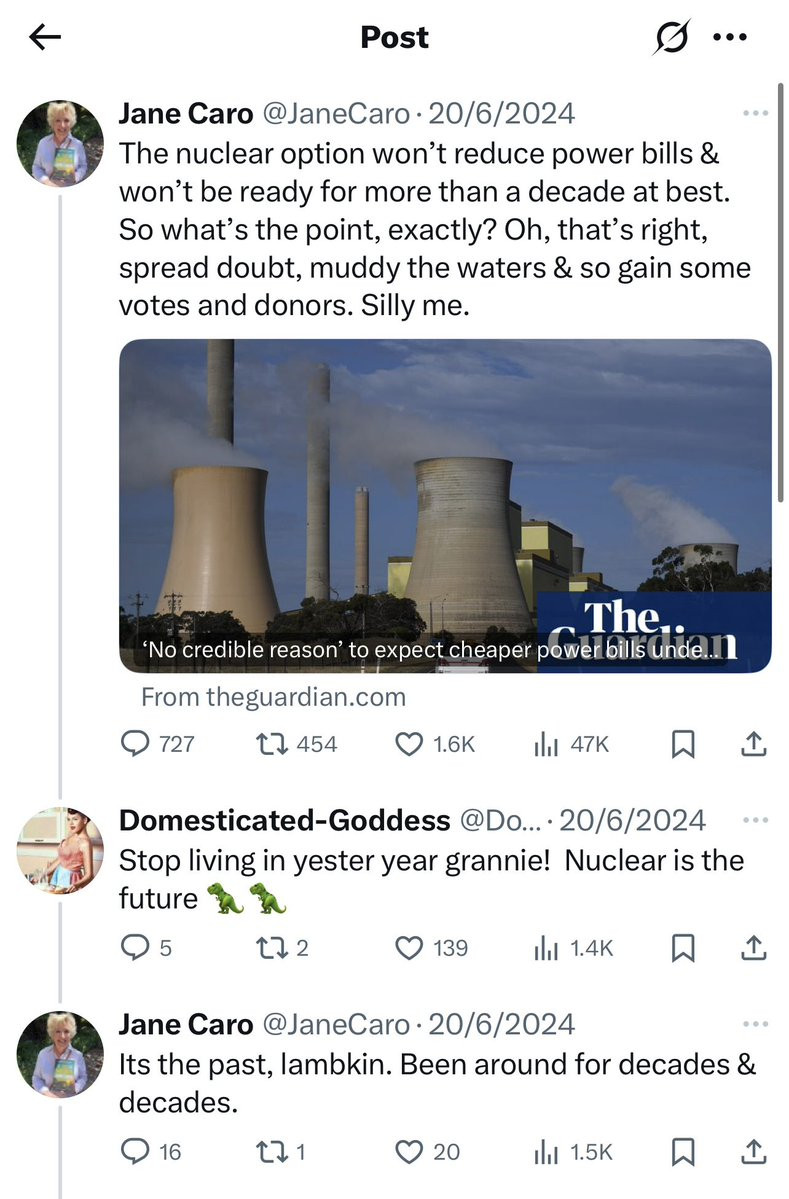Open Domesticated-Goddess profile name
The width and height of the screenshot is (789, 1199).
coord(284,821)
